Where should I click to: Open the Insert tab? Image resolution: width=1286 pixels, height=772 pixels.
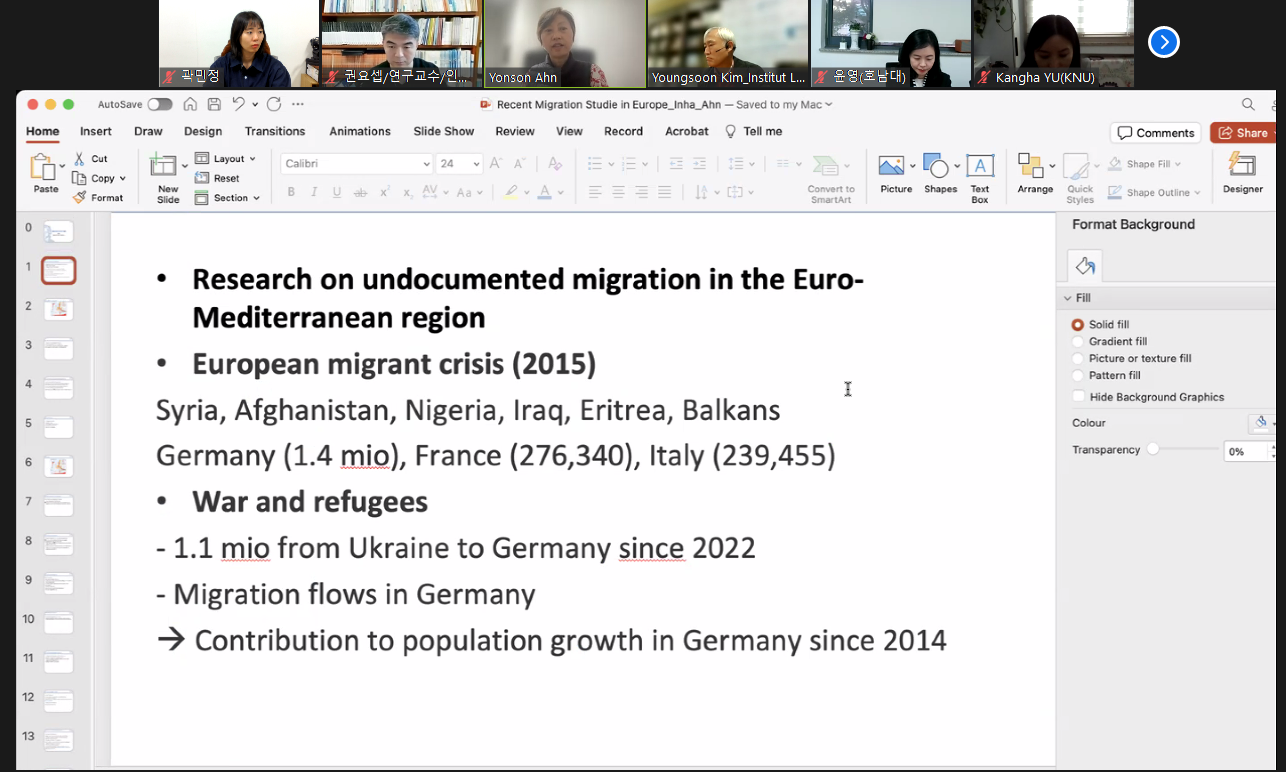click(96, 131)
